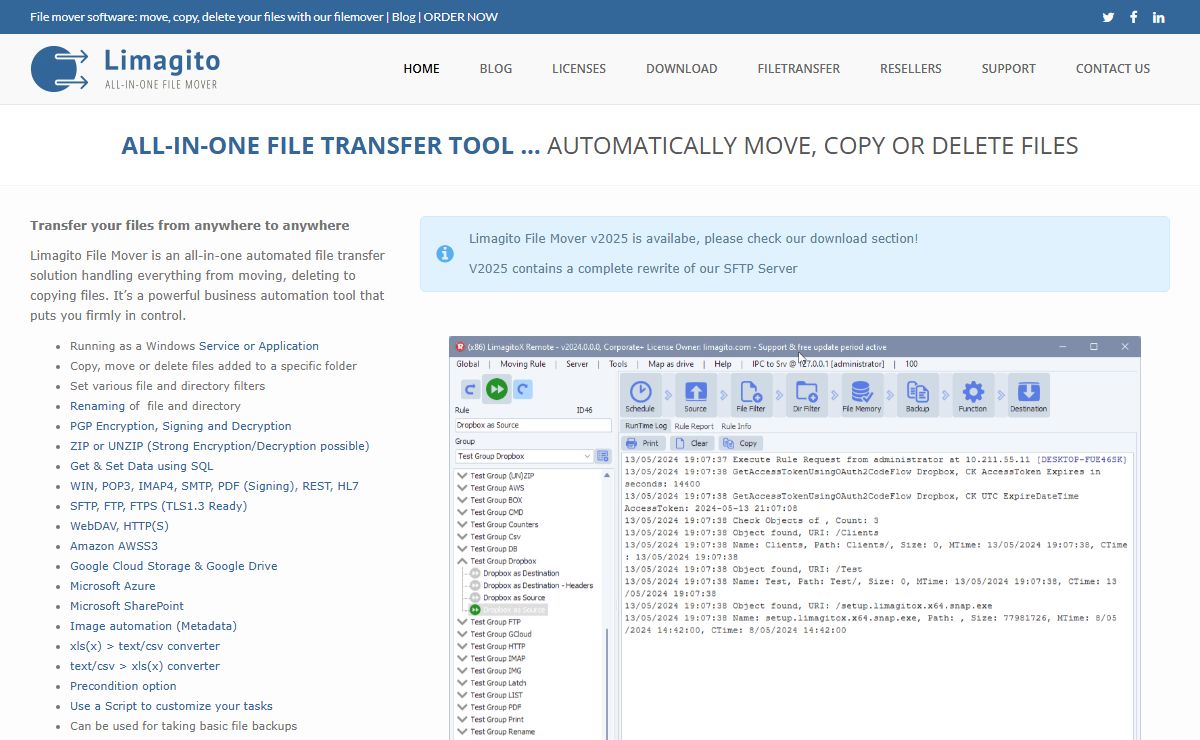Open the Moving Rule menu

[x=523, y=364]
